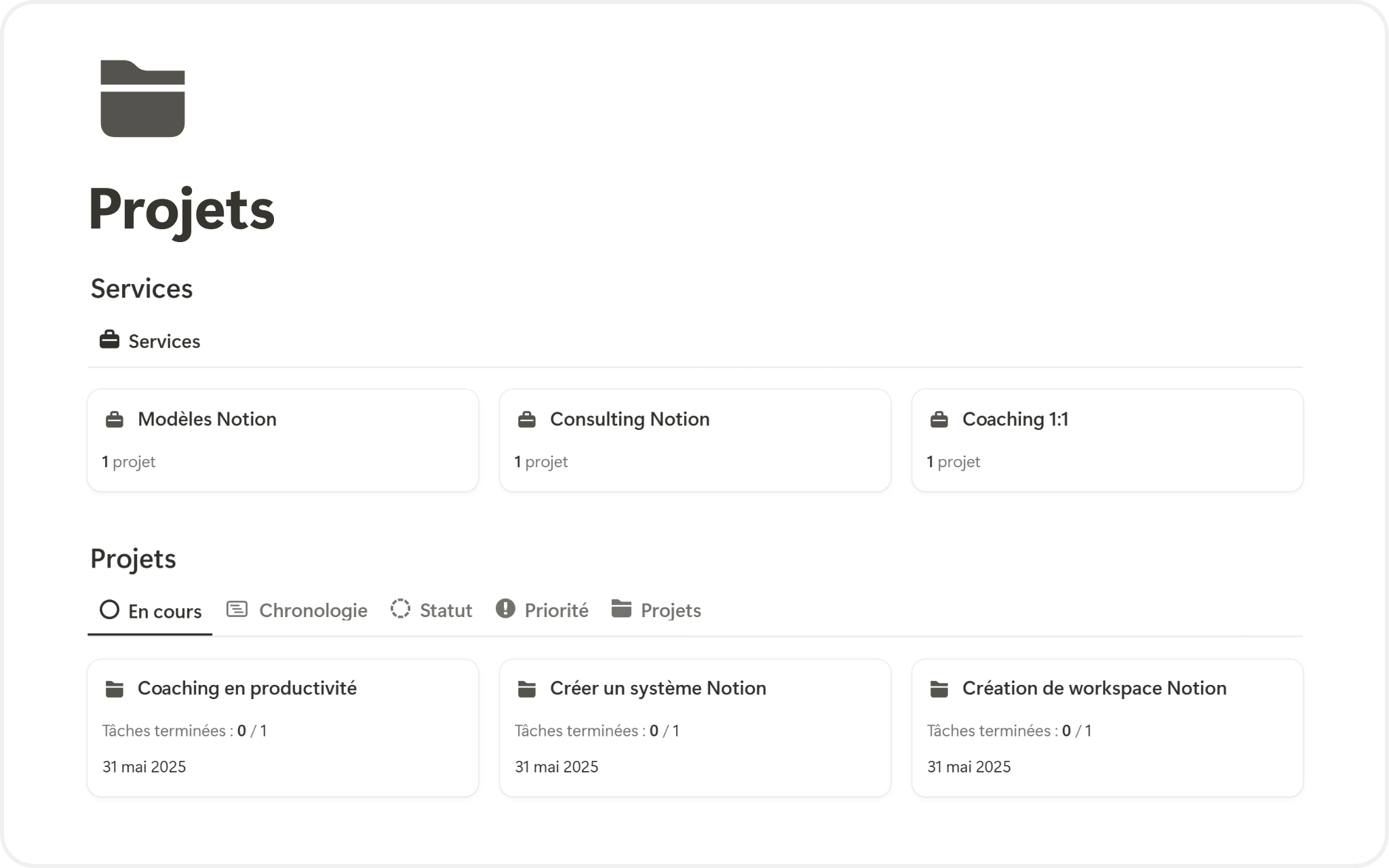1389x868 pixels.
Task: Click the briefcase icon on Modèles Notion card
Action: 115,420
